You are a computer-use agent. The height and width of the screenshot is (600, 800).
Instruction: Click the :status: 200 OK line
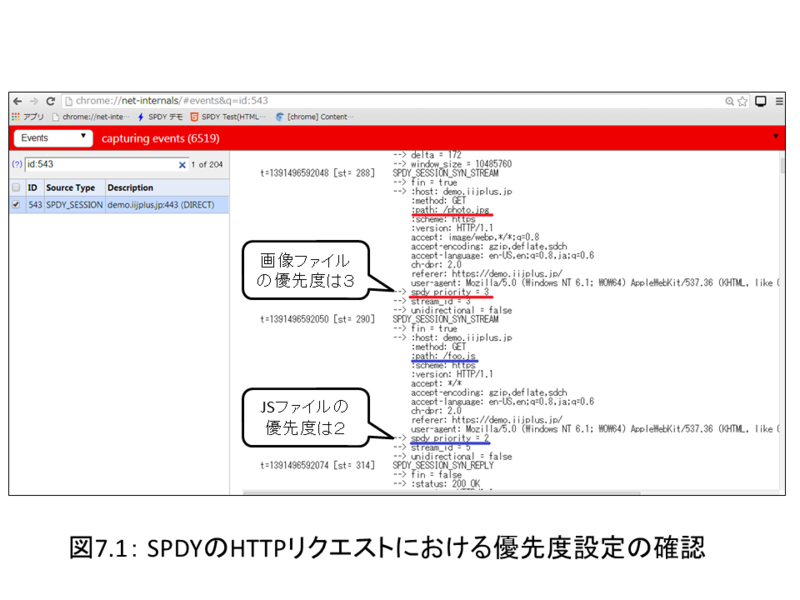click(446, 483)
